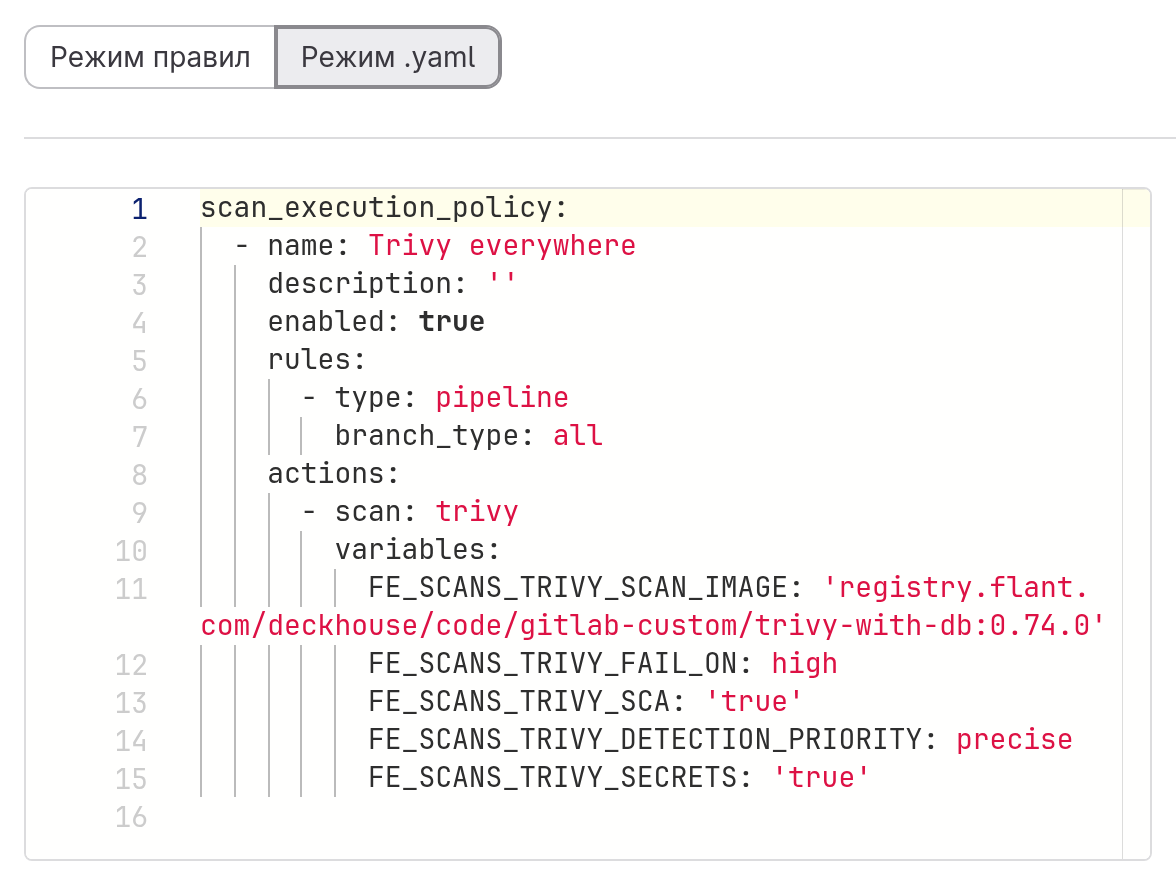Click the FE_SCANS_TRIVY_SCA variable name
Viewport: 1176px width, 884px height.
tap(519, 702)
